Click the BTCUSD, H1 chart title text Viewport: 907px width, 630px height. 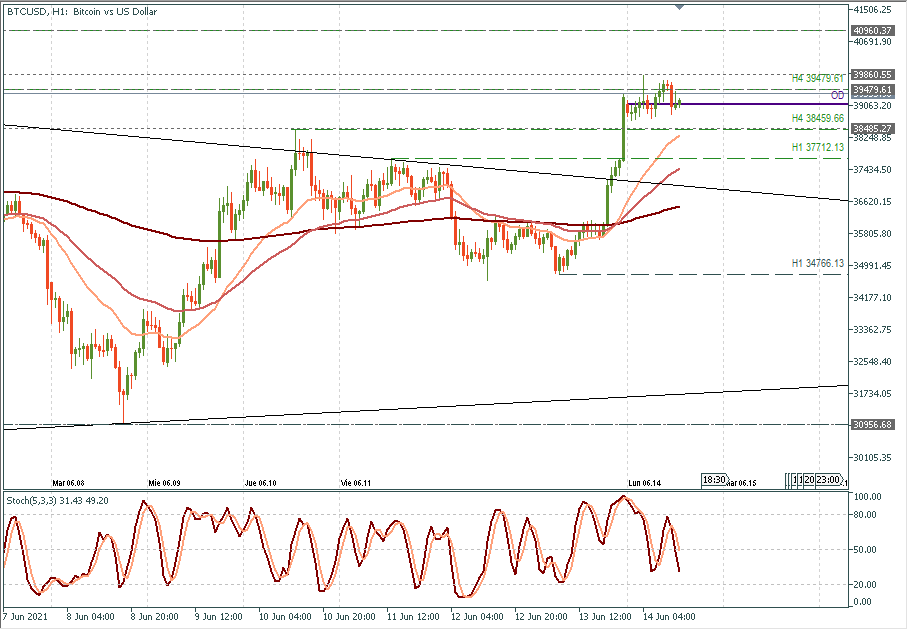[x=82, y=11]
